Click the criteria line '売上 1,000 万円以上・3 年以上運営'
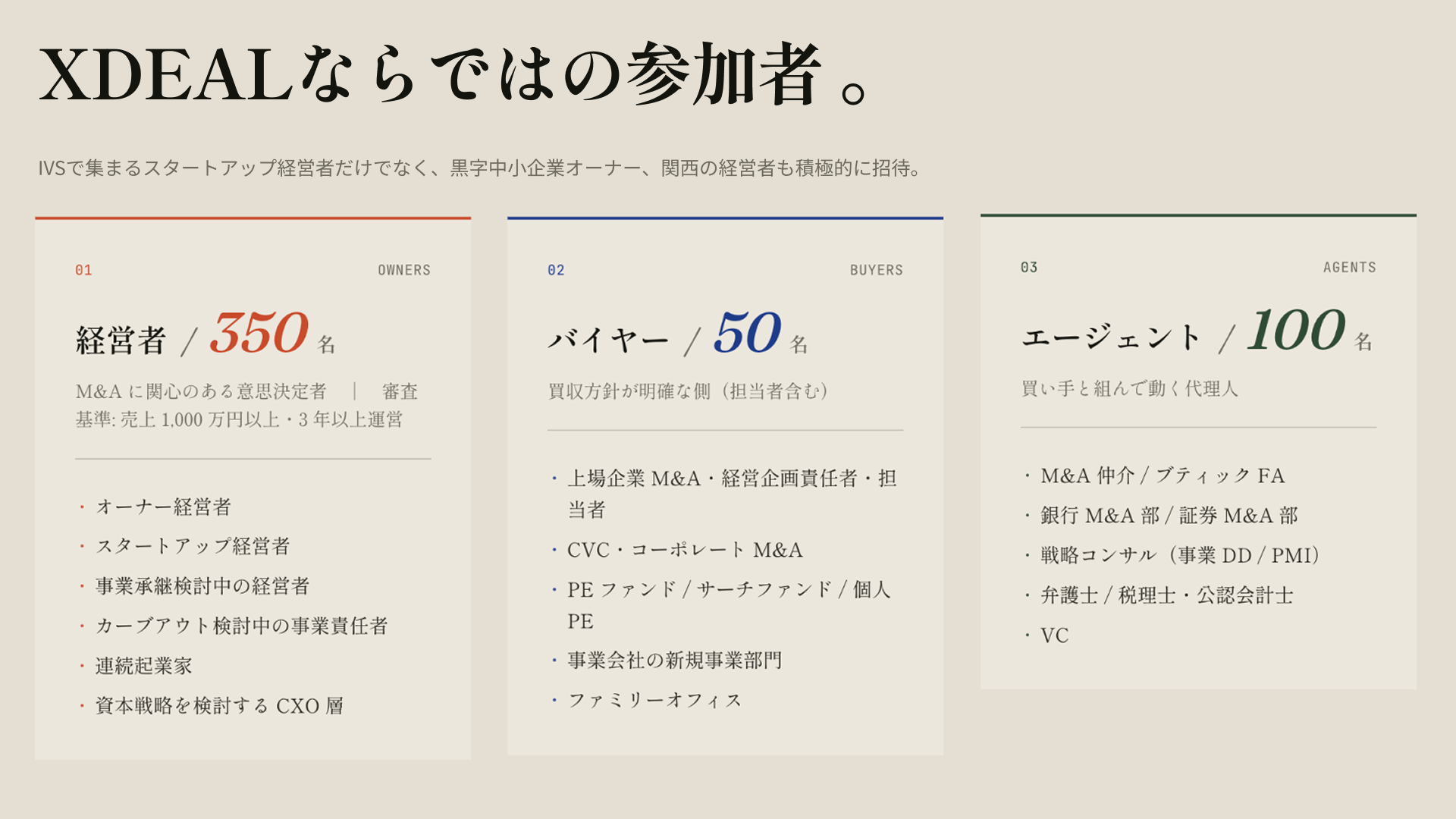This screenshot has height=819, width=1456. pyautogui.click(x=262, y=419)
